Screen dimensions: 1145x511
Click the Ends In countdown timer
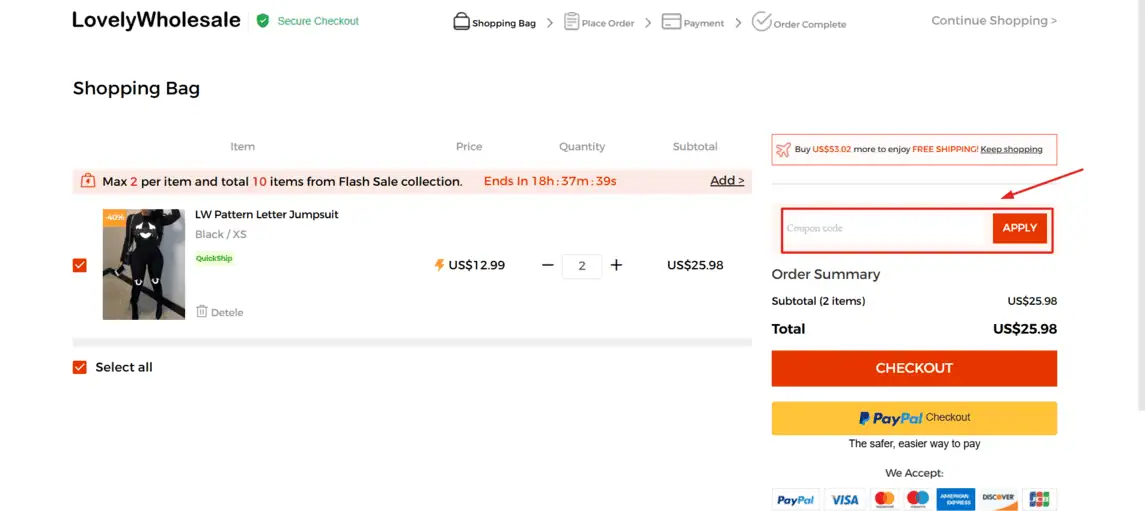[550, 181]
